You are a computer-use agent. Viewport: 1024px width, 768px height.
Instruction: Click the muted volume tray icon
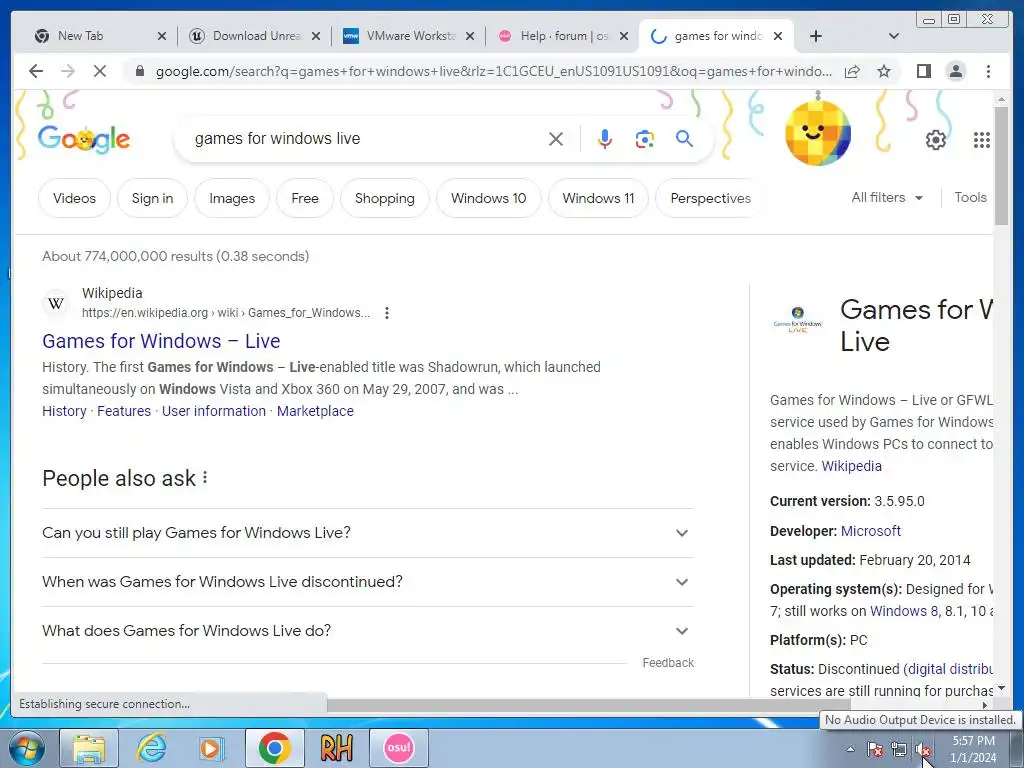tap(923, 750)
